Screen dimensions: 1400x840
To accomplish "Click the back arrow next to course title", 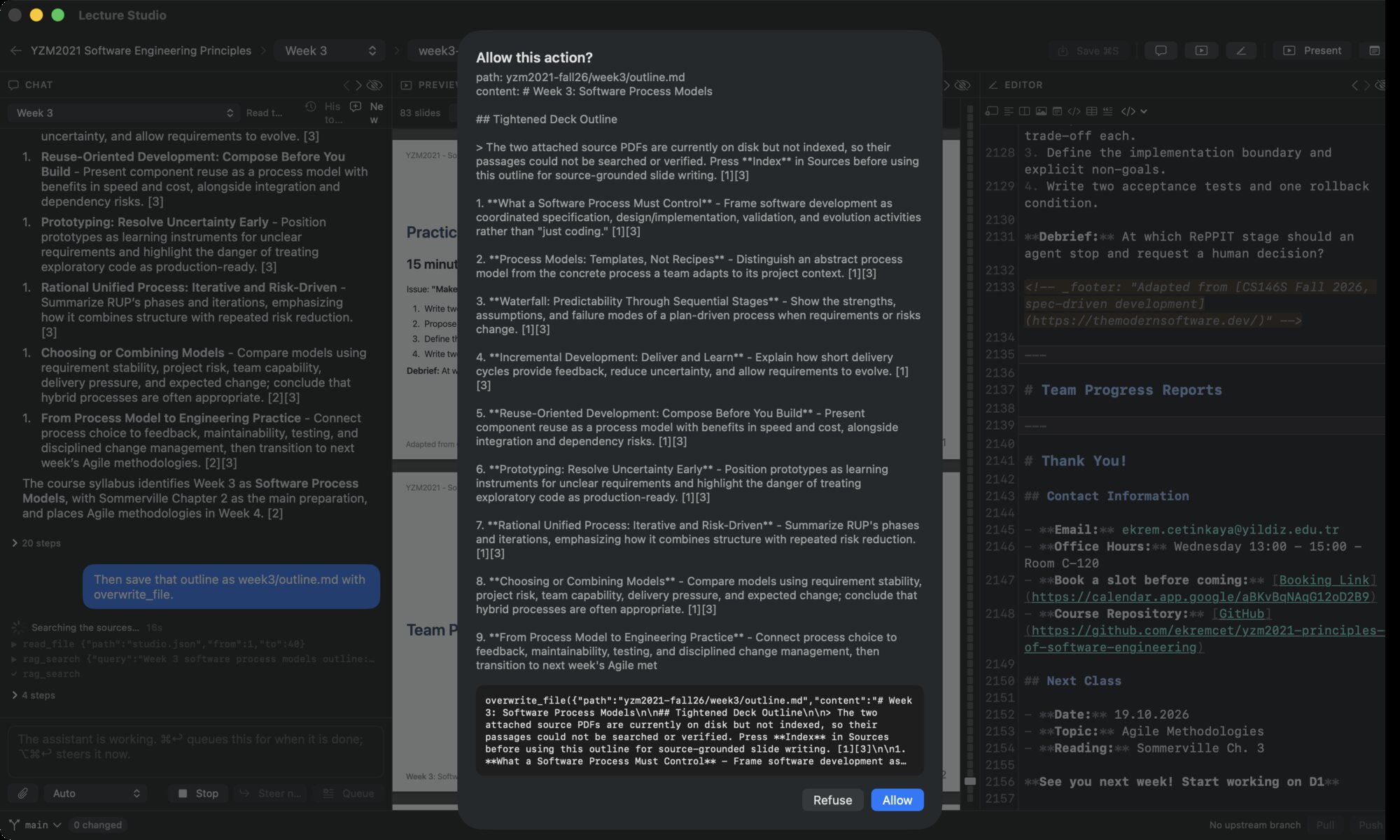I will (16, 50).
